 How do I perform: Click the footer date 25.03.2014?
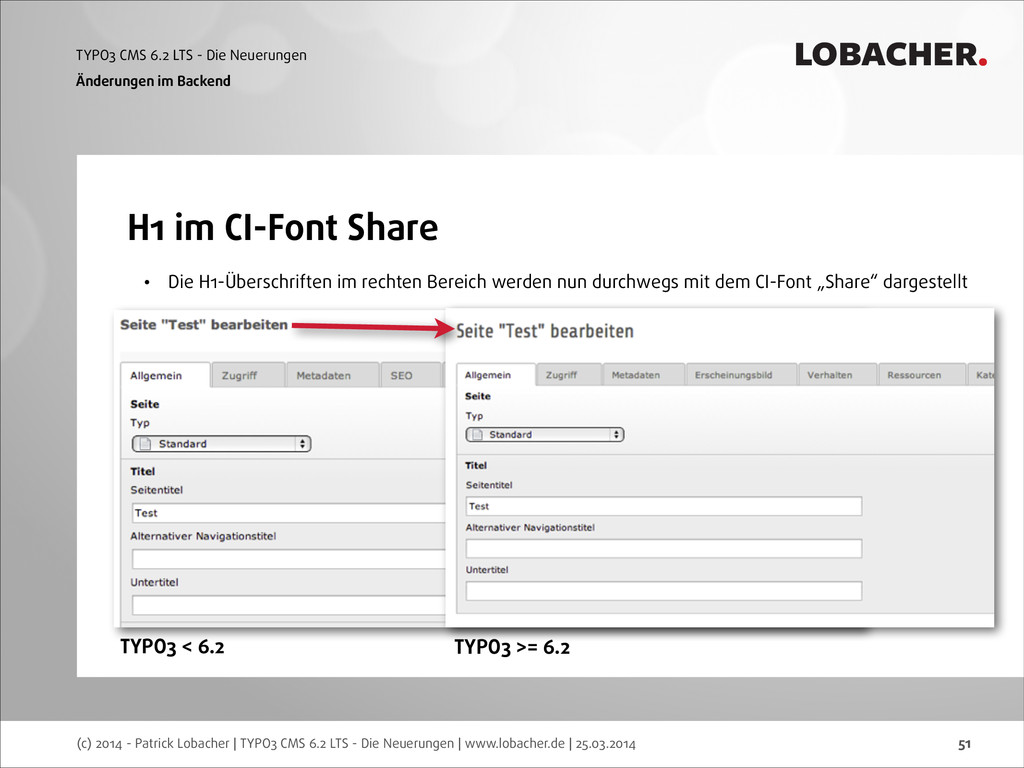pos(605,743)
